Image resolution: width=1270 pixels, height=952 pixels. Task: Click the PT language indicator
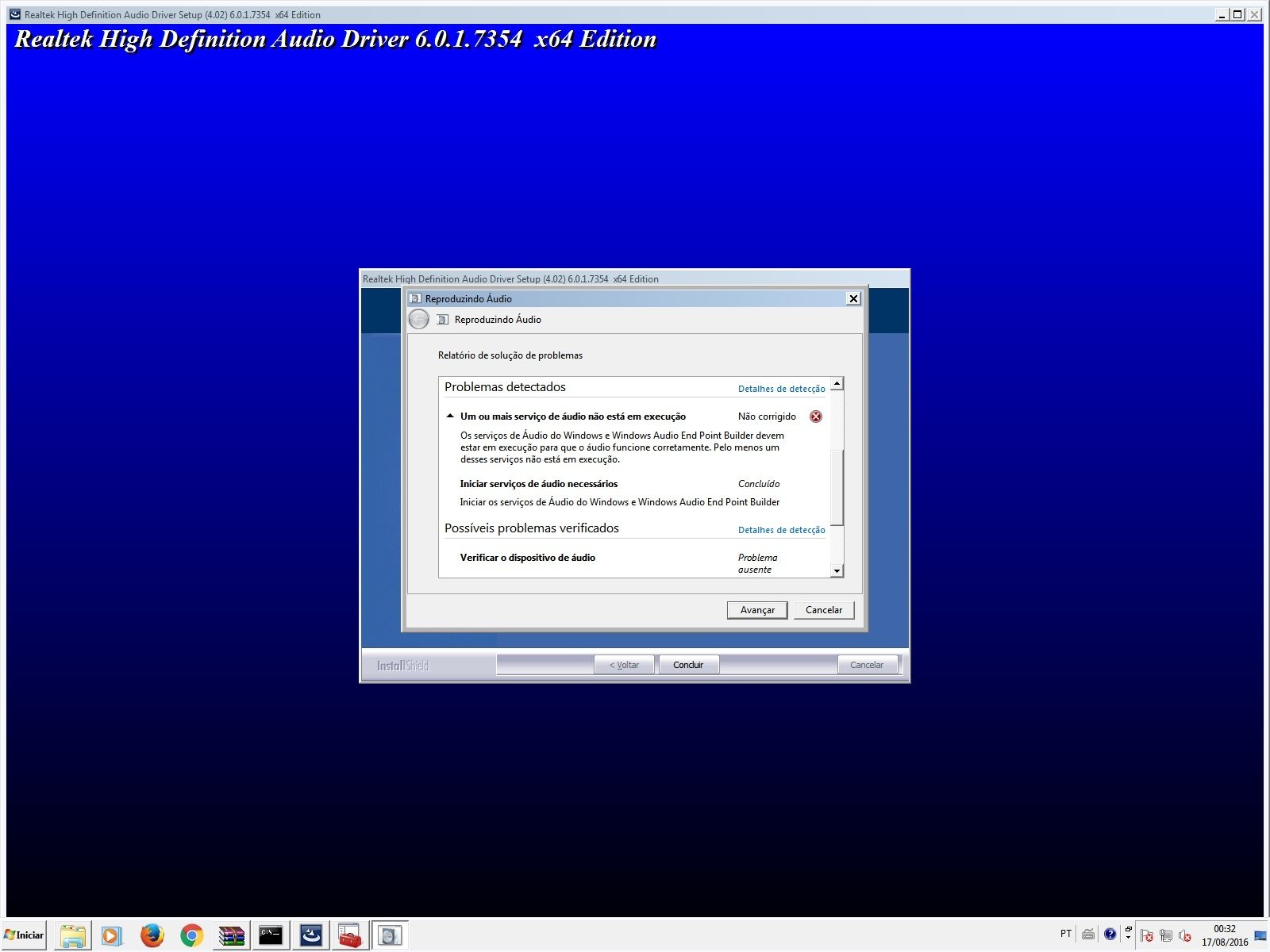pyautogui.click(x=1065, y=934)
